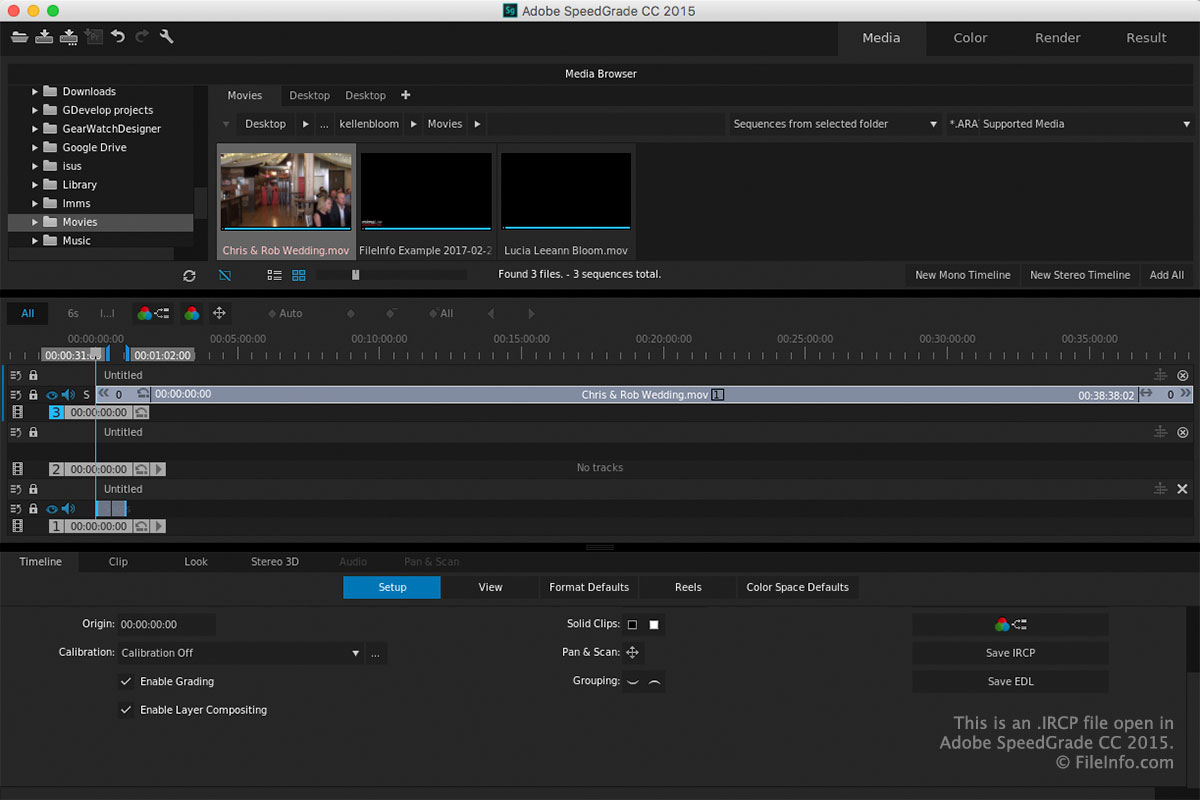Click the 00:01:02:00 out-point marker

point(162,355)
